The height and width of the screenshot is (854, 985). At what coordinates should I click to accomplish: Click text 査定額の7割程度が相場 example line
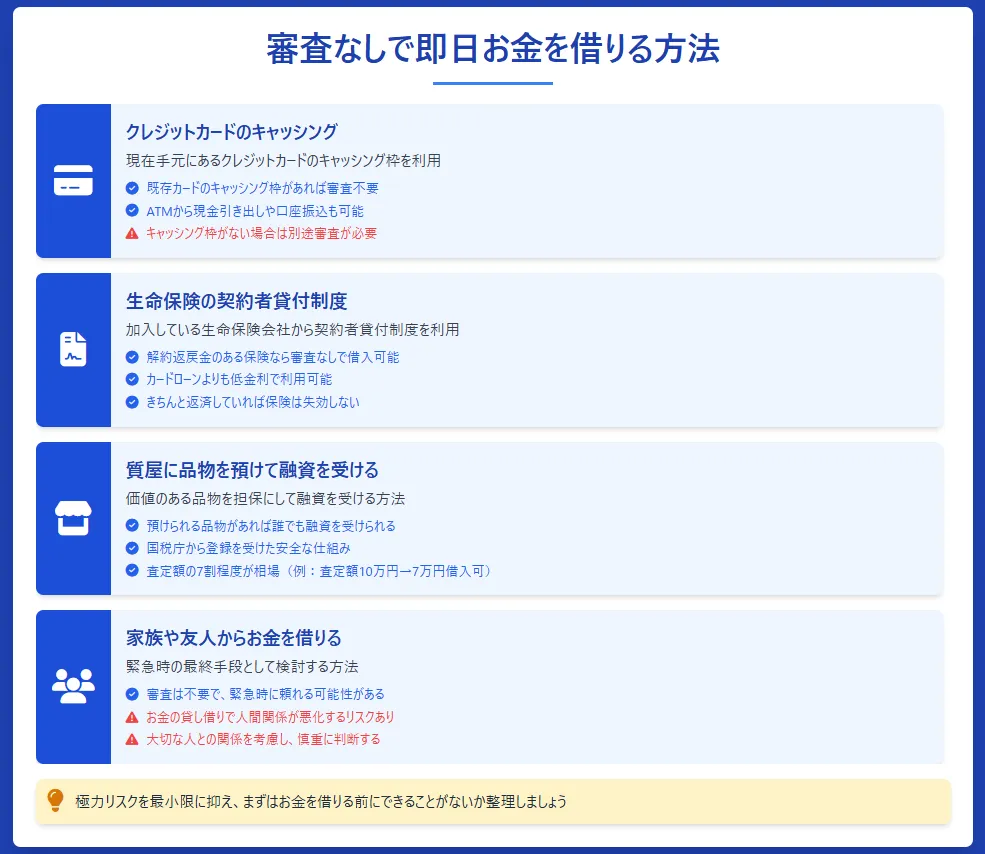point(319,571)
